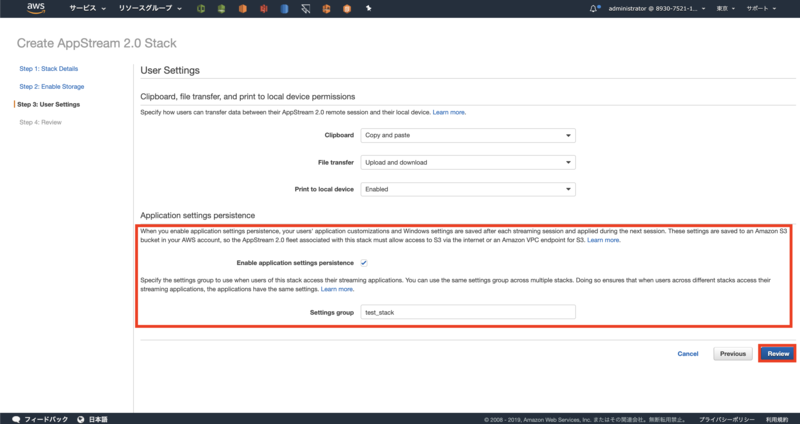This screenshot has width=800, height=424.
Task: Select Step 4: Review in sidebar
Action: point(40,122)
